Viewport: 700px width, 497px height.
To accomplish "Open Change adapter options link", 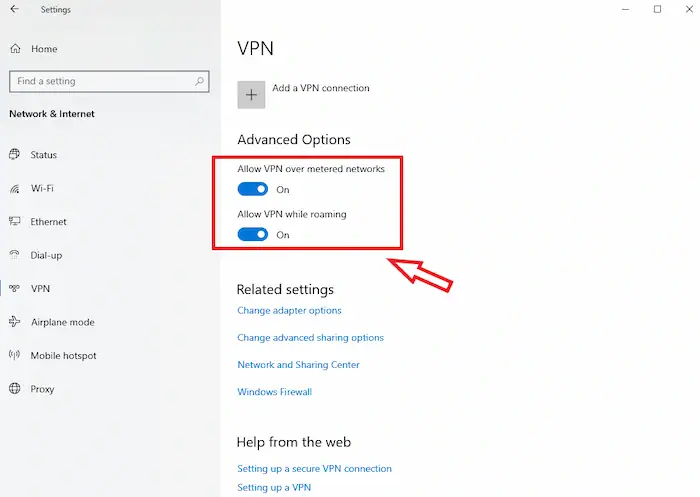I will pyautogui.click(x=289, y=310).
